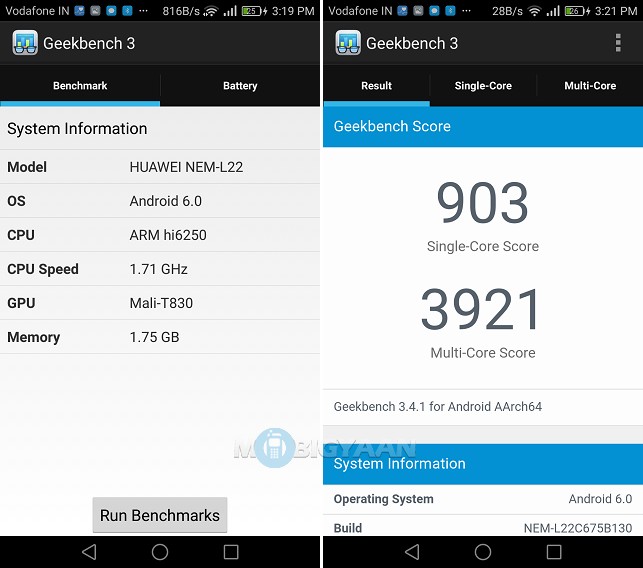Open the Multi-Core tab
The height and width of the screenshot is (568, 643).
tap(590, 86)
